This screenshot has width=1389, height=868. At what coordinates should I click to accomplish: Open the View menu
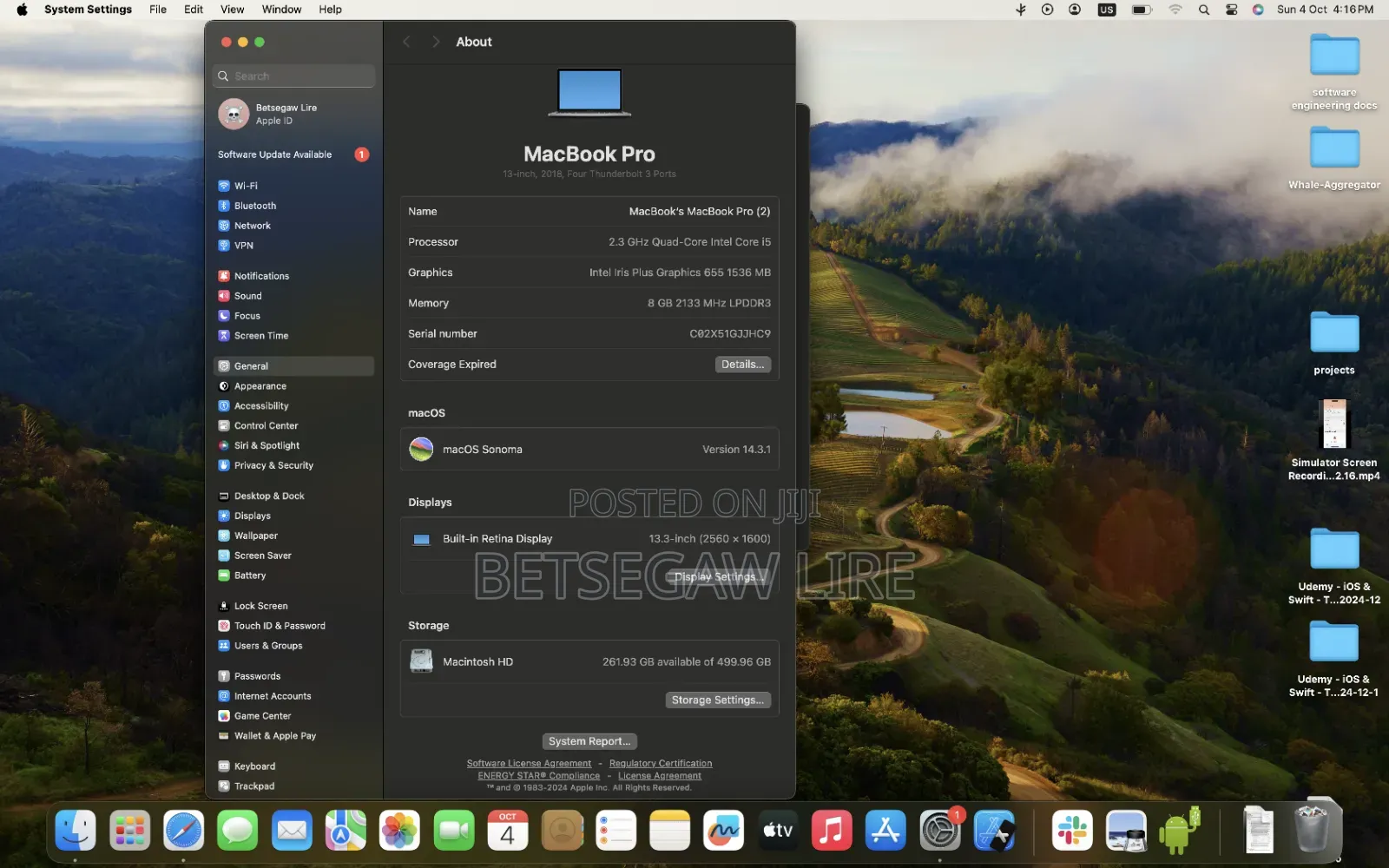pos(232,10)
